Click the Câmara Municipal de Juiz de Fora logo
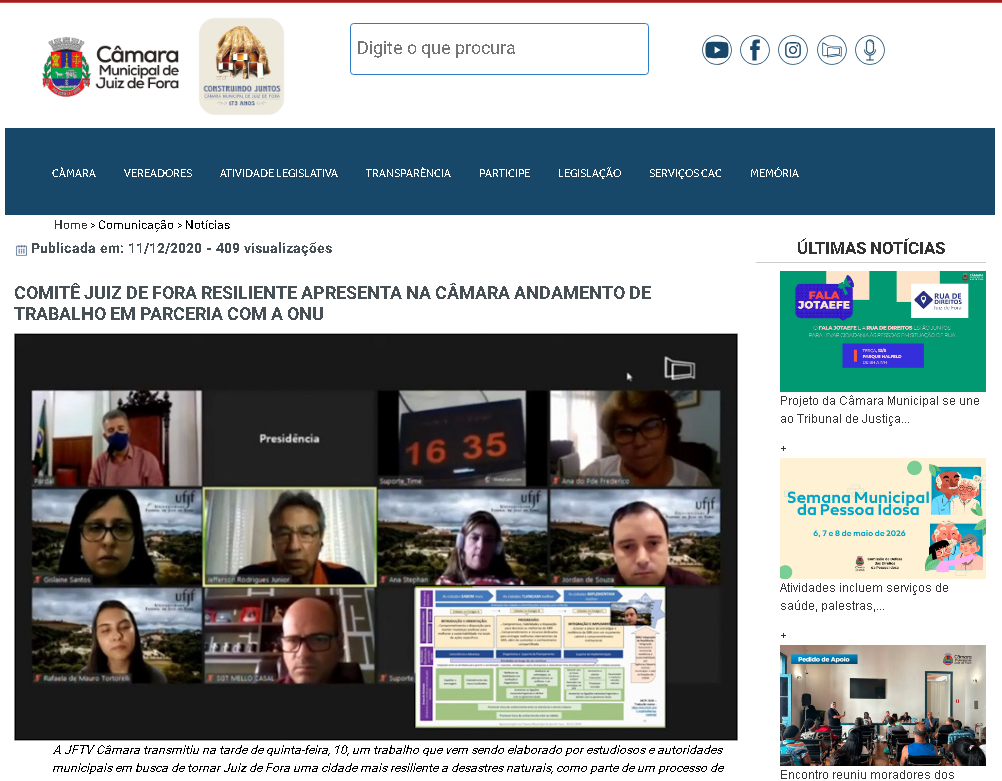 pyautogui.click(x=111, y=67)
